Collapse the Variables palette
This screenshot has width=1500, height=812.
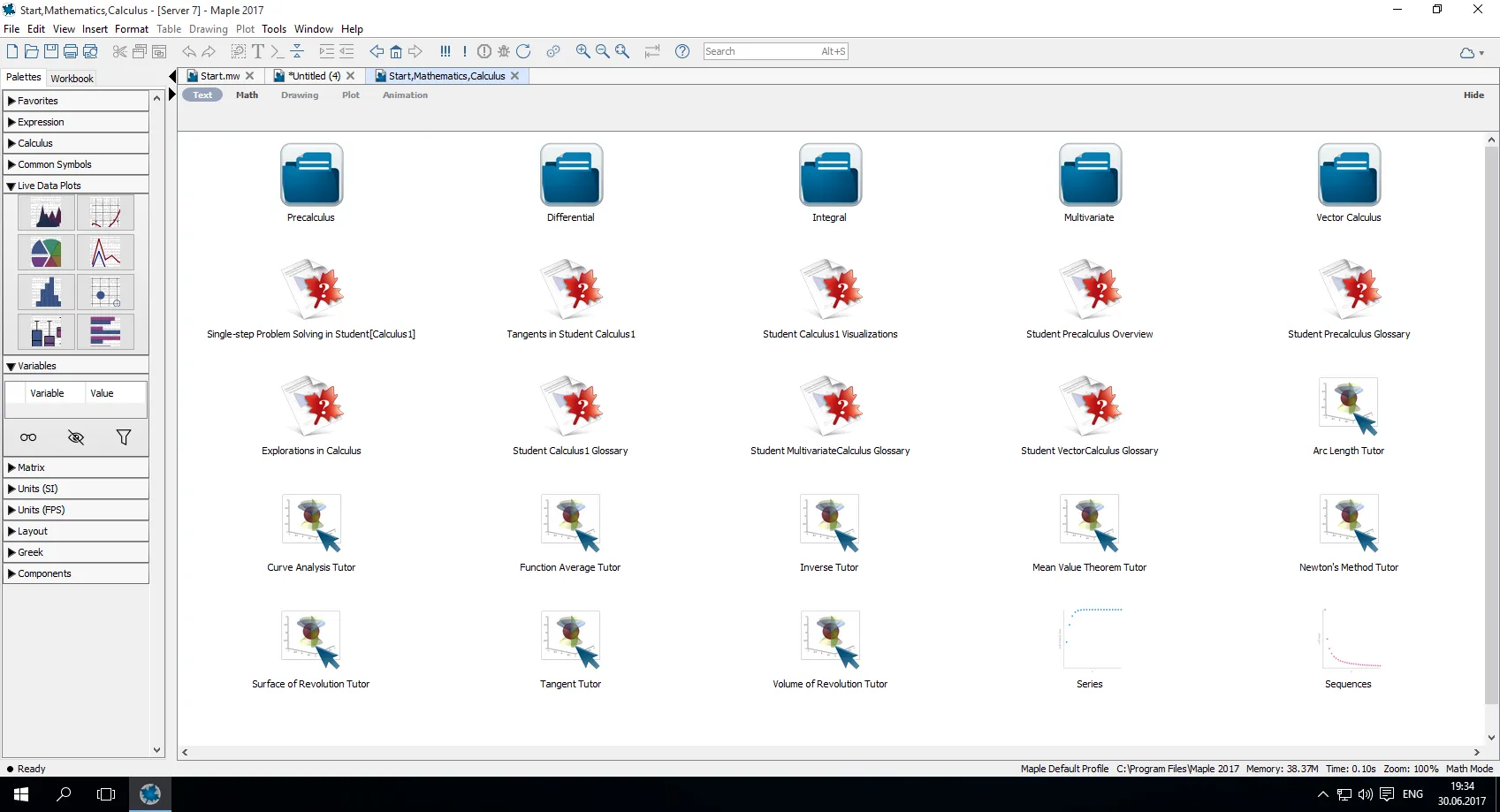click(76, 366)
